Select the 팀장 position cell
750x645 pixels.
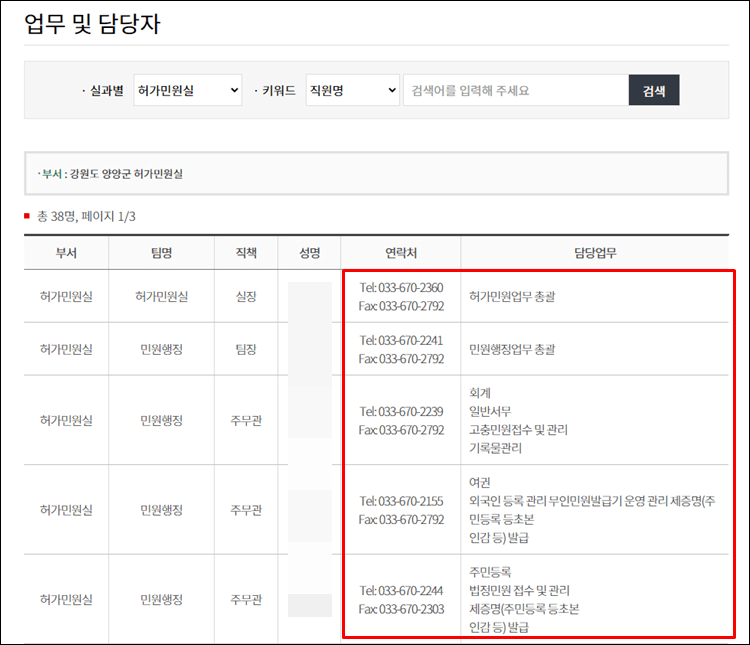[246, 349]
